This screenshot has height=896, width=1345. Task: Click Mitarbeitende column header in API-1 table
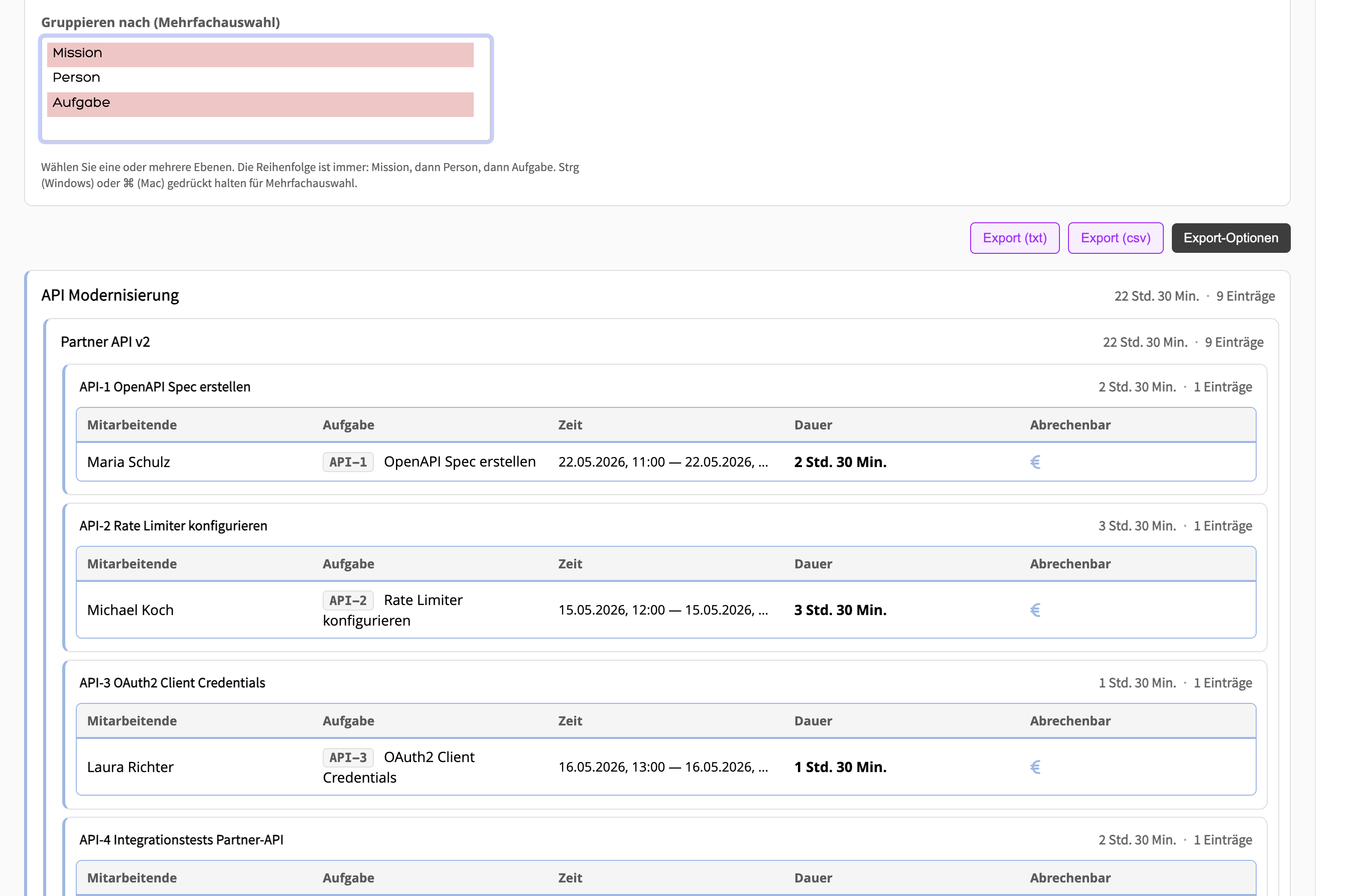point(131,424)
